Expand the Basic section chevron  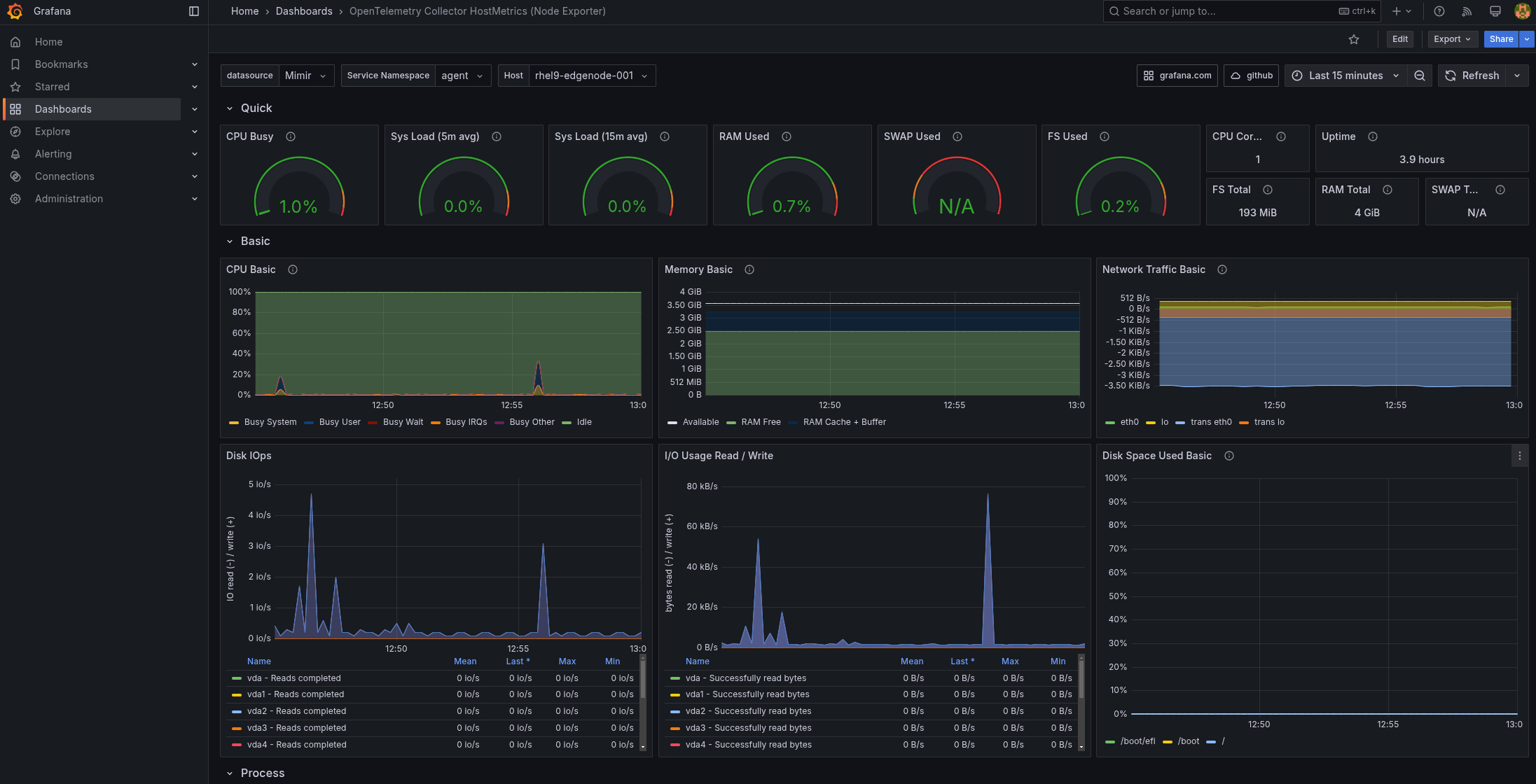[228, 241]
